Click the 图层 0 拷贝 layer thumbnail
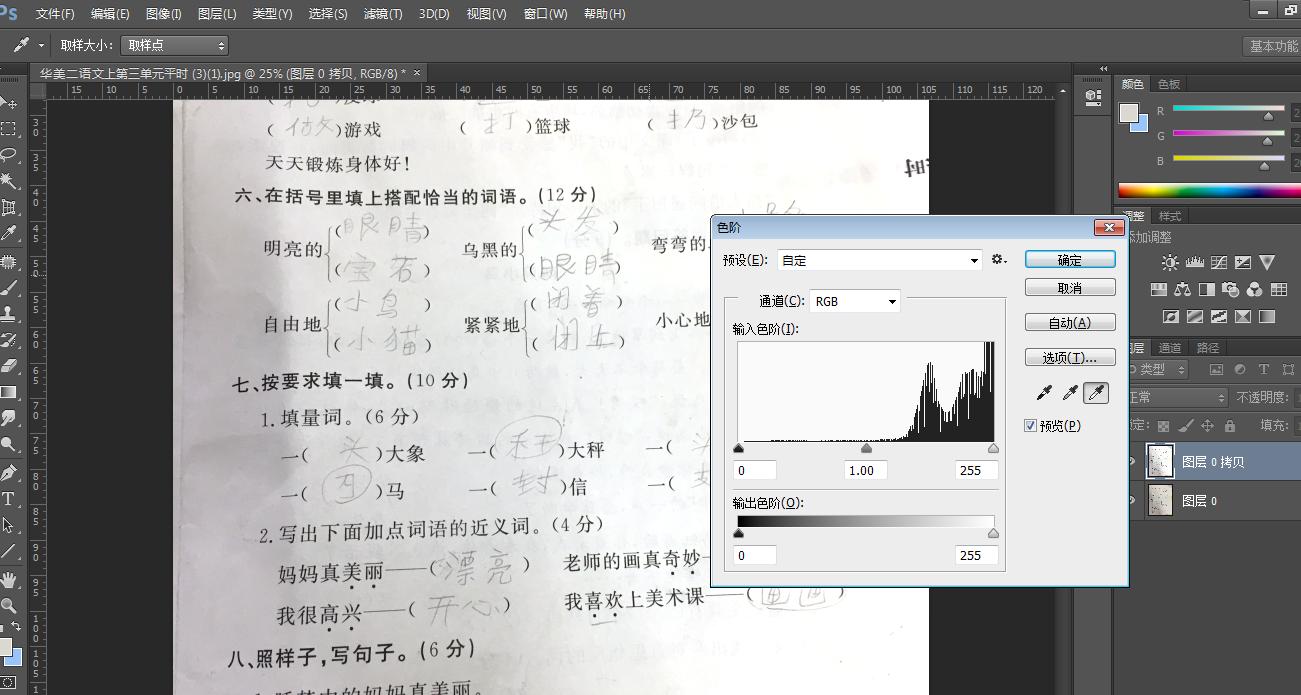Image resolution: width=1301 pixels, height=695 pixels. click(1160, 460)
